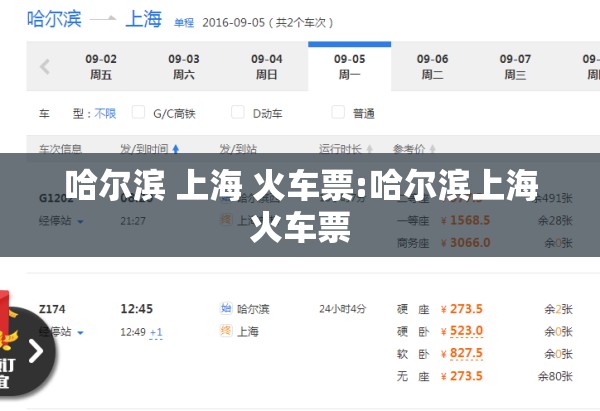This screenshot has width=600, height=411.
Task: Select the 09-04 周日 date tab
Action: [266, 67]
